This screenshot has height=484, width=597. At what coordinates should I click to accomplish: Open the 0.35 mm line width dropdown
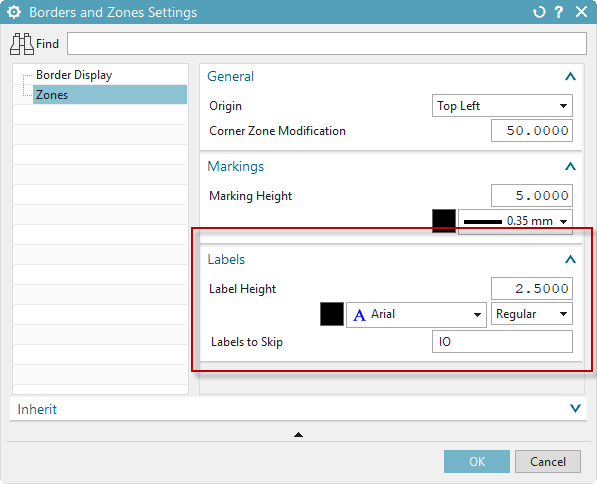click(x=515, y=221)
